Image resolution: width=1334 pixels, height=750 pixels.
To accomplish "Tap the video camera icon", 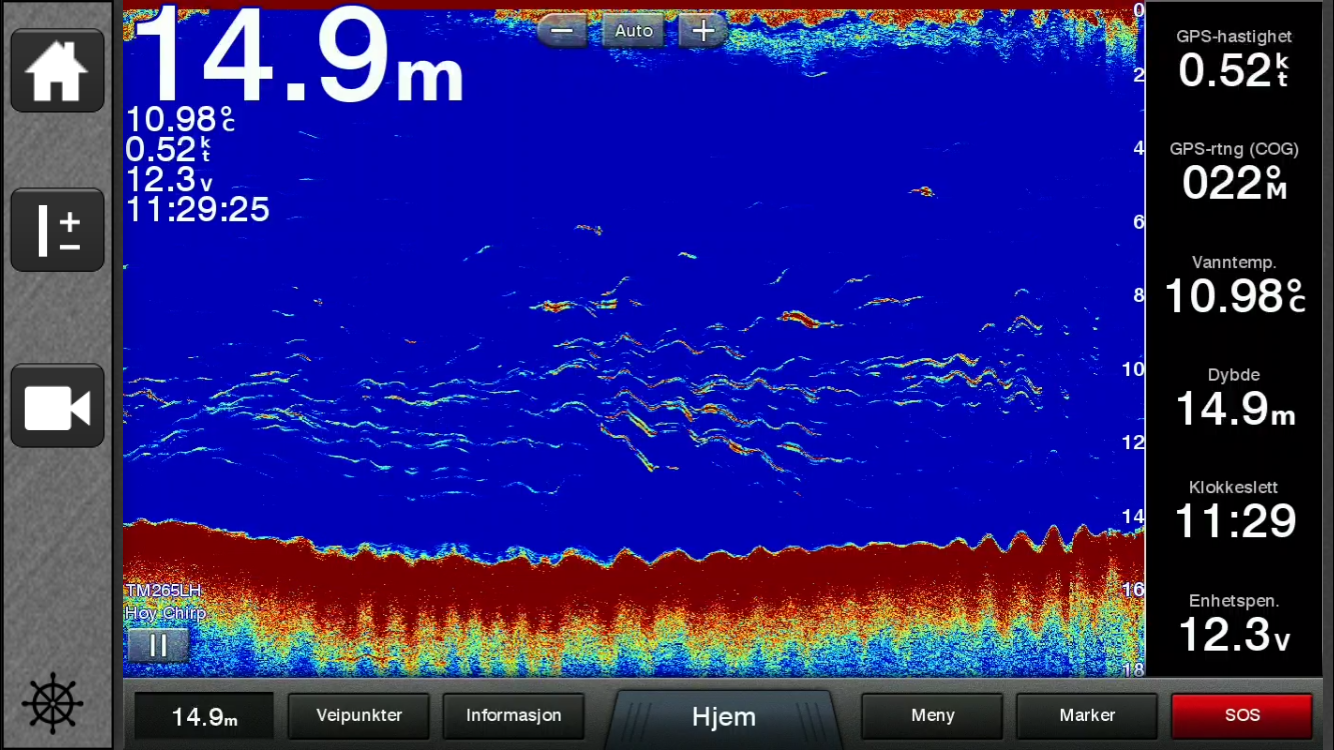I will (57, 405).
